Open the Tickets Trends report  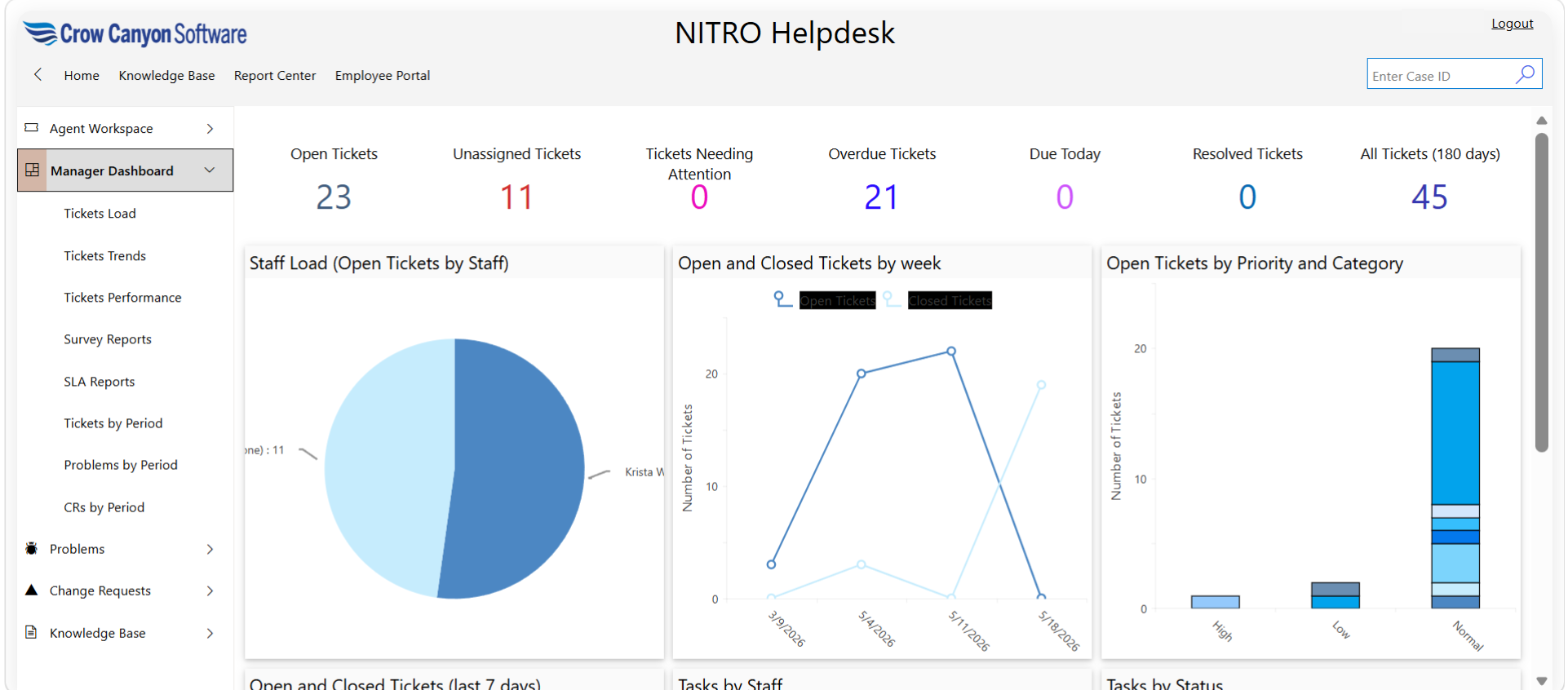[x=105, y=255]
